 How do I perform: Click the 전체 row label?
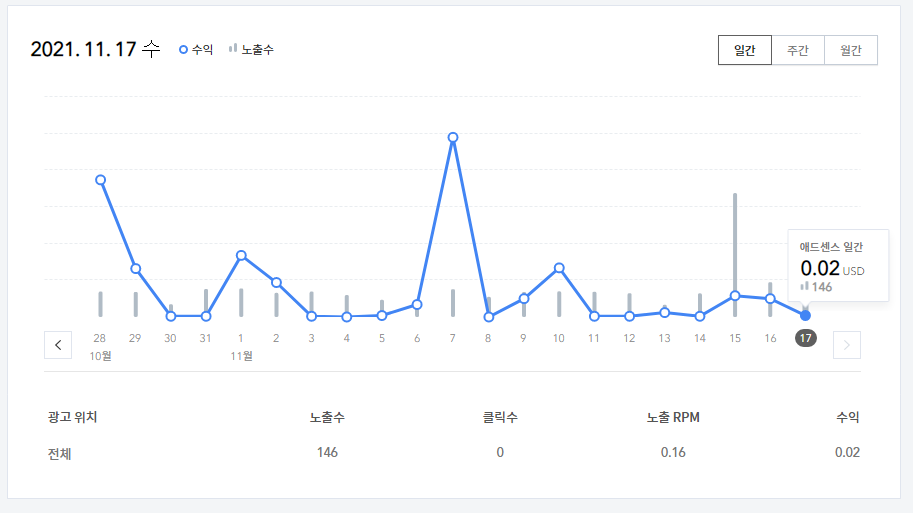click(x=59, y=454)
